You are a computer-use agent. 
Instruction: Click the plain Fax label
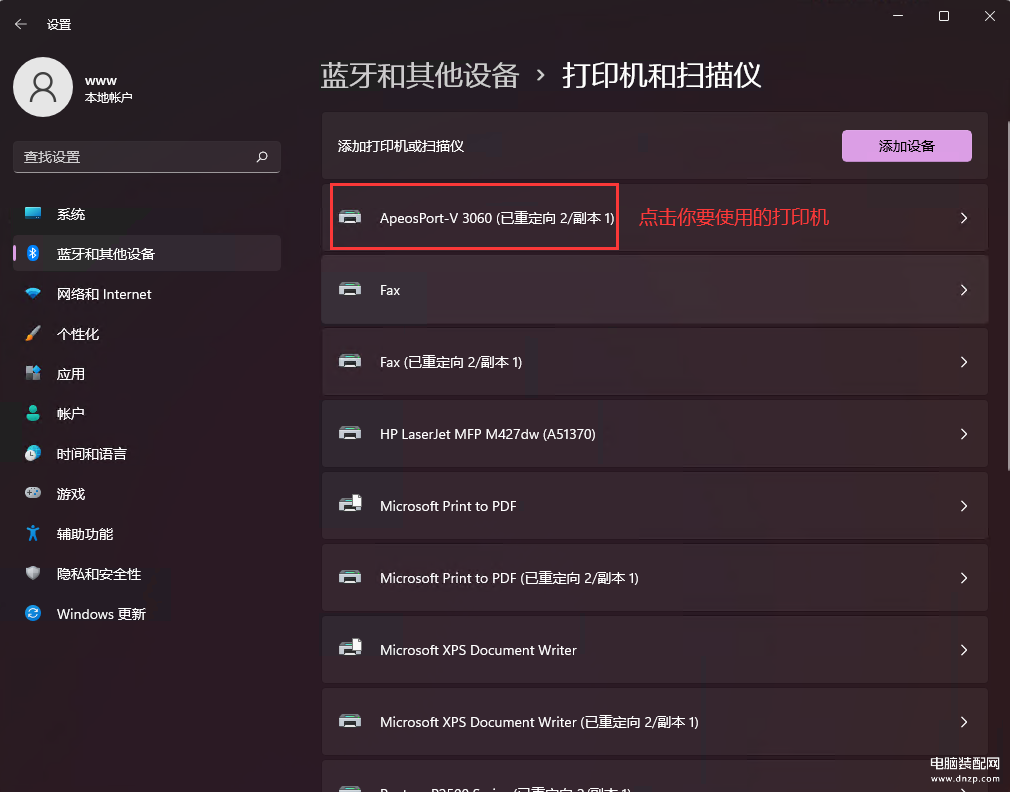click(x=390, y=290)
